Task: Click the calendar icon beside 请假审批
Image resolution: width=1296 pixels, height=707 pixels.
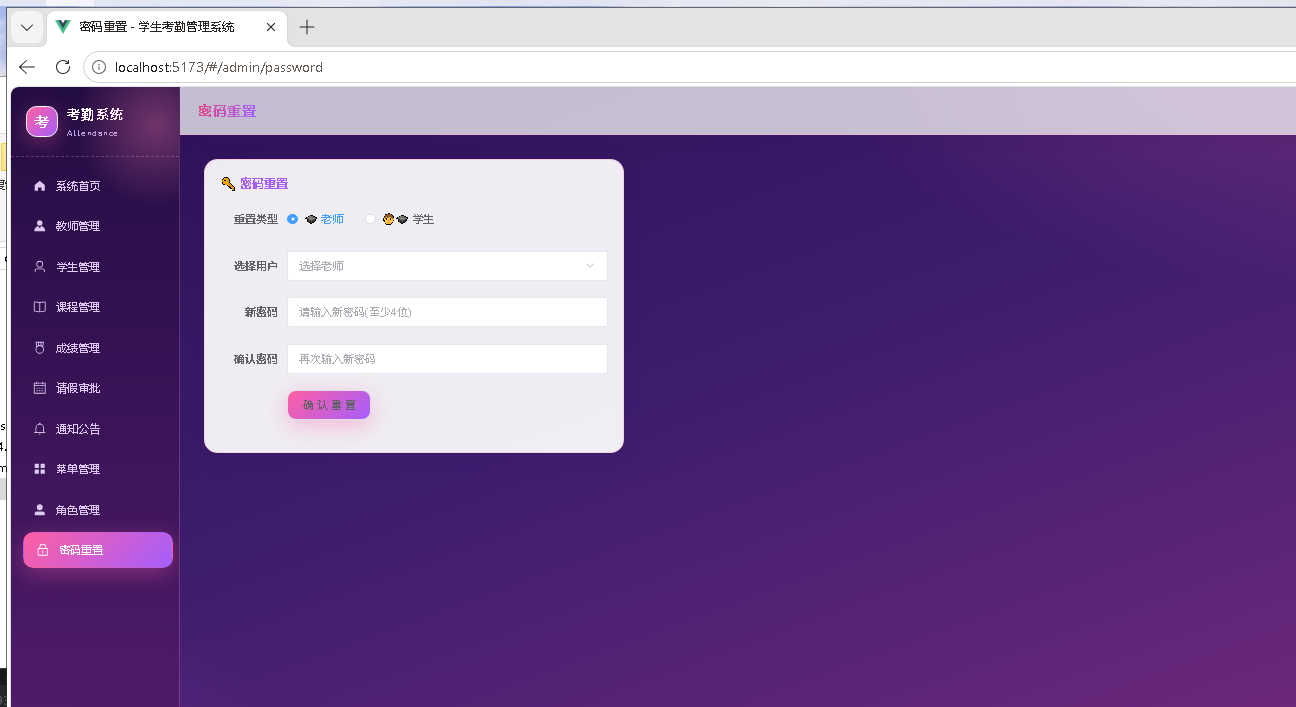Action: pos(40,388)
